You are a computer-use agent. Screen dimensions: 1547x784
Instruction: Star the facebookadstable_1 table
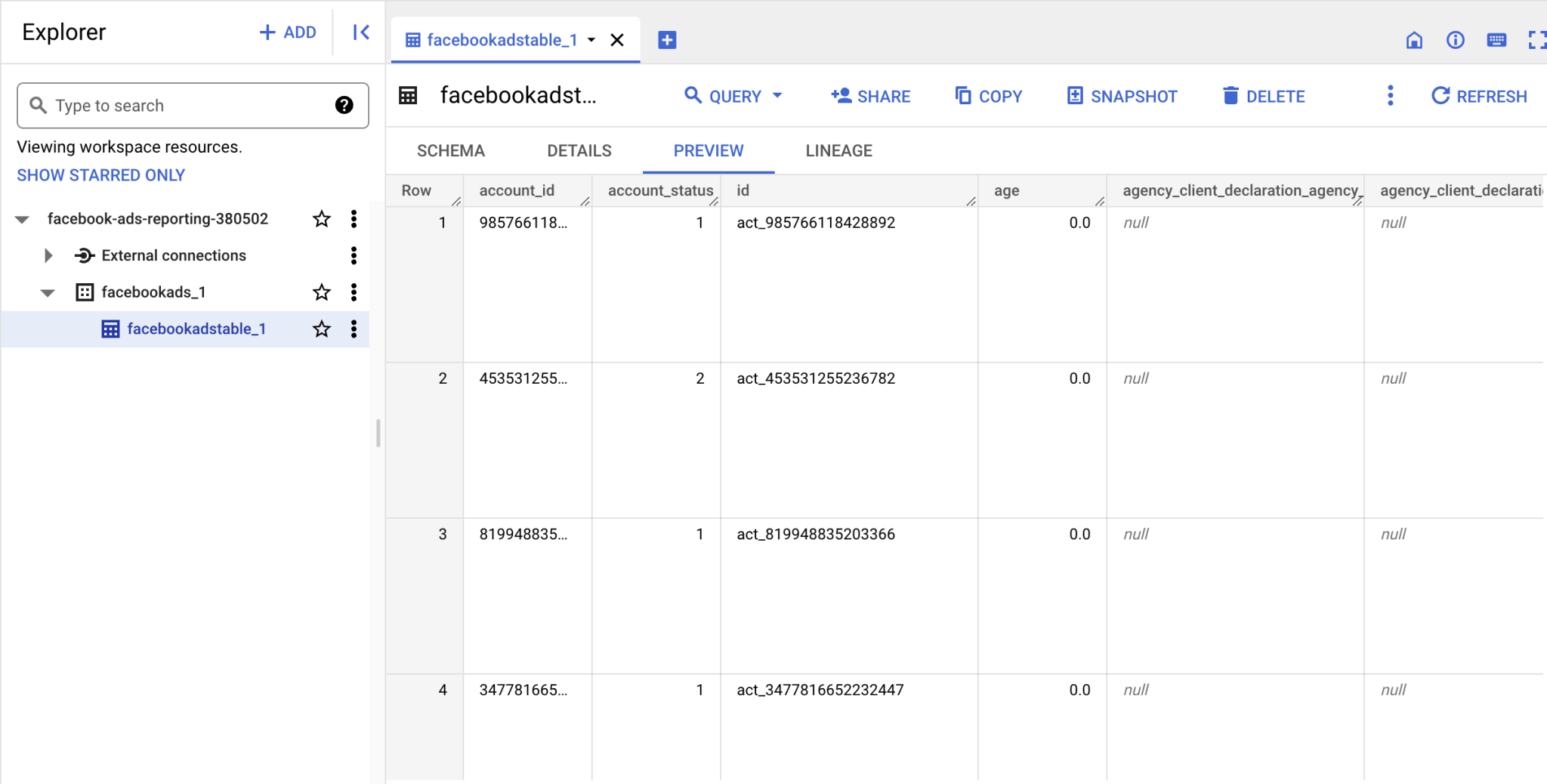click(x=321, y=329)
